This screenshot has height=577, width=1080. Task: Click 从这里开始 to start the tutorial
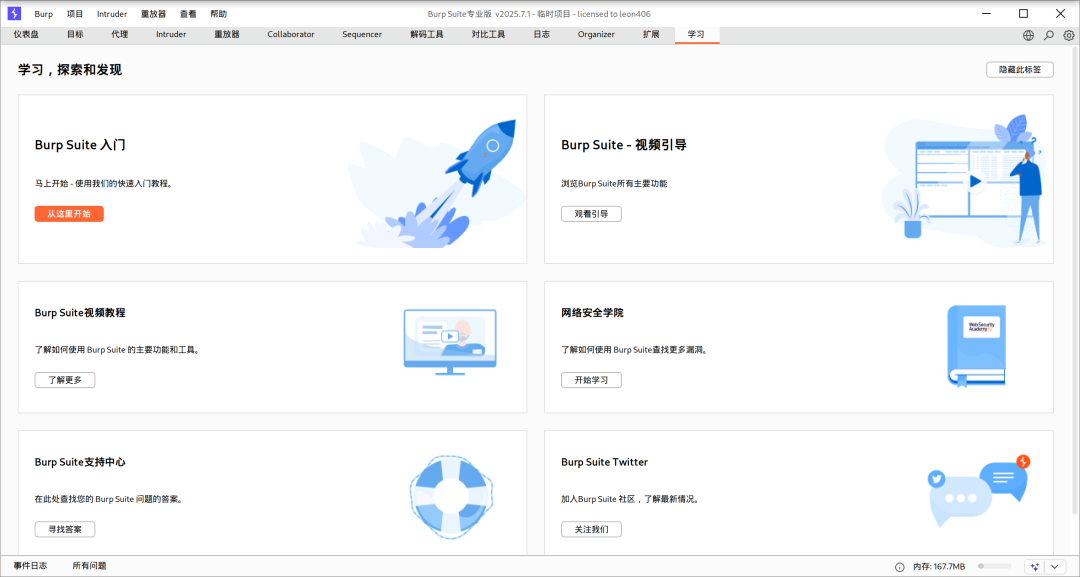pyautogui.click(x=68, y=213)
